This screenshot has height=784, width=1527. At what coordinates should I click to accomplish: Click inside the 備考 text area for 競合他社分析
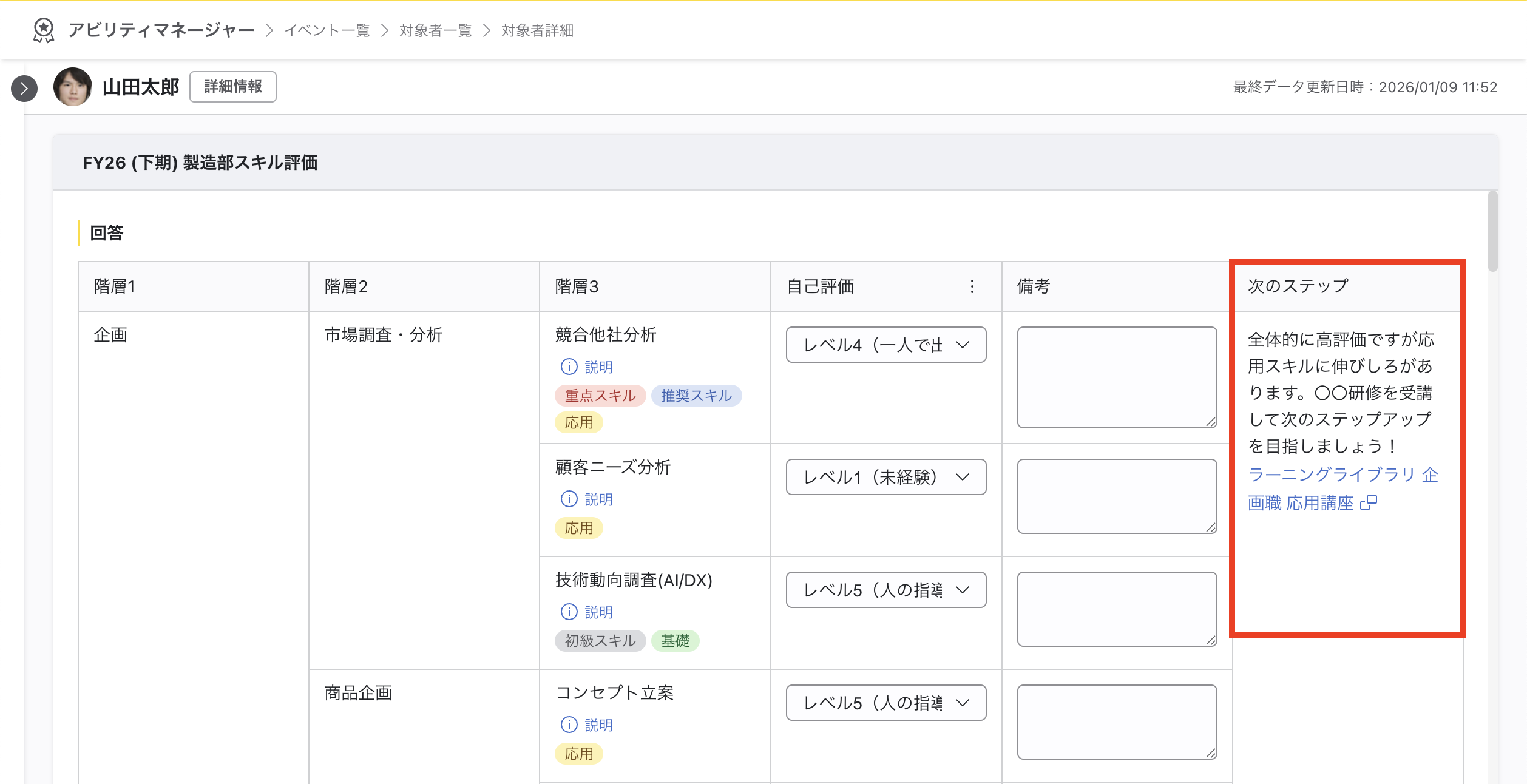point(1116,376)
